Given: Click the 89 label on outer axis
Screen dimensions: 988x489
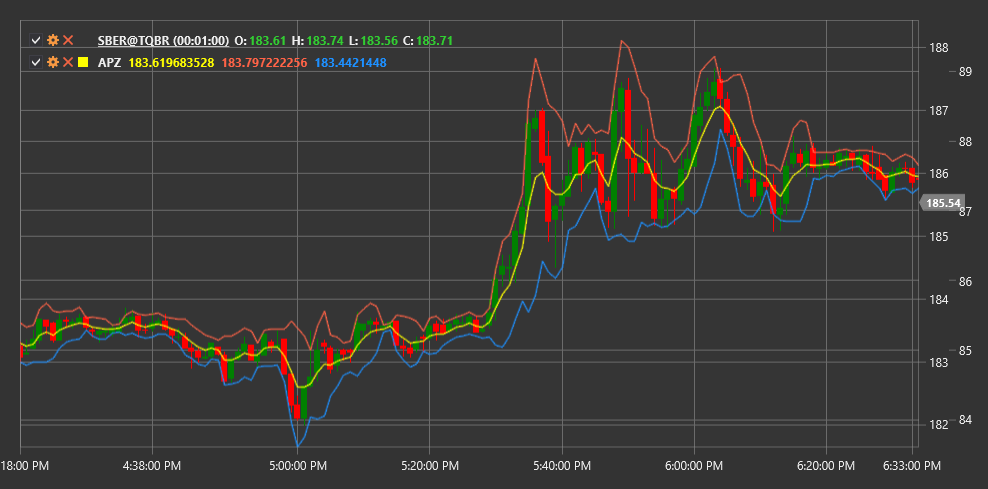Looking at the screenshot, I should tap(965, 72).
